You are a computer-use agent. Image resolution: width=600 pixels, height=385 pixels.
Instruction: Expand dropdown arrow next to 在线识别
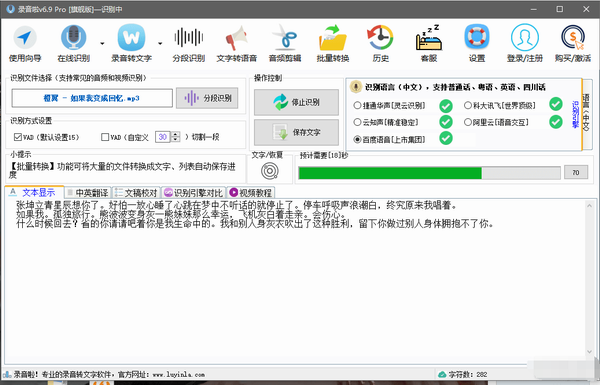click(x=102, y=44)
